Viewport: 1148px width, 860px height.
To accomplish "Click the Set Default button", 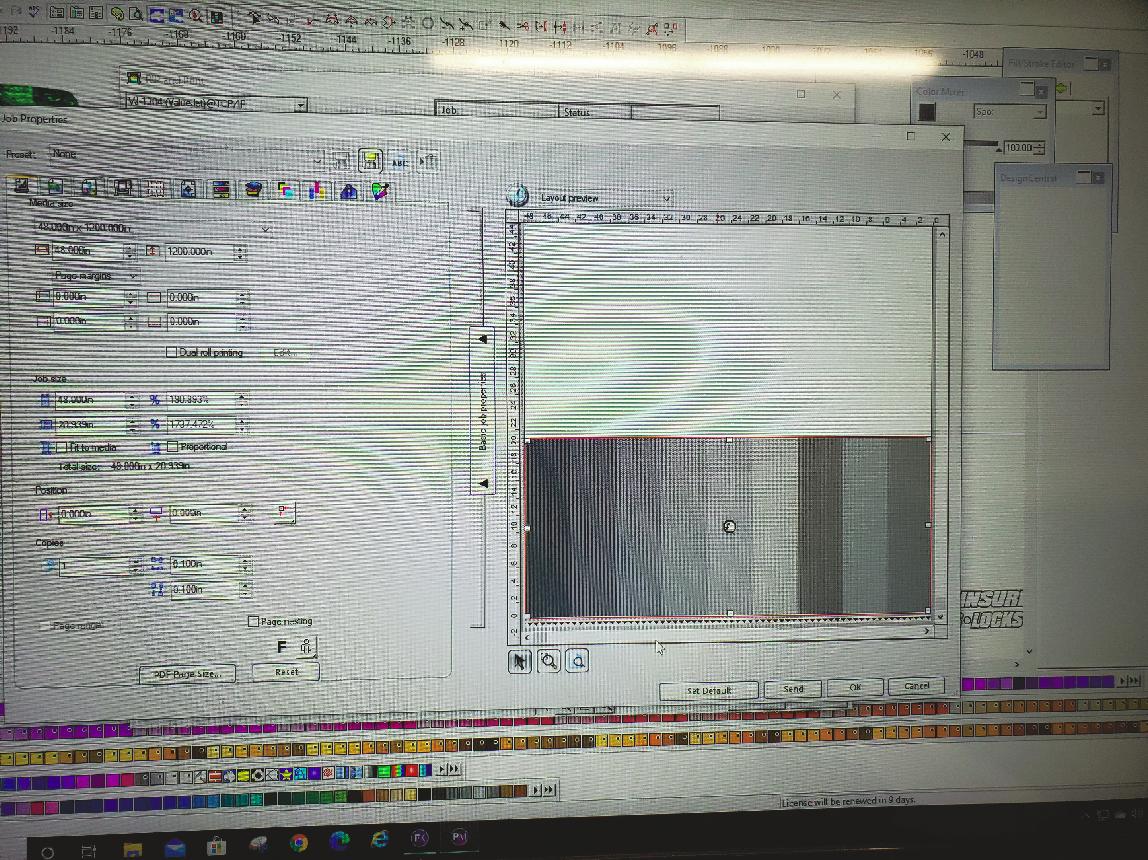I will 708,691.
